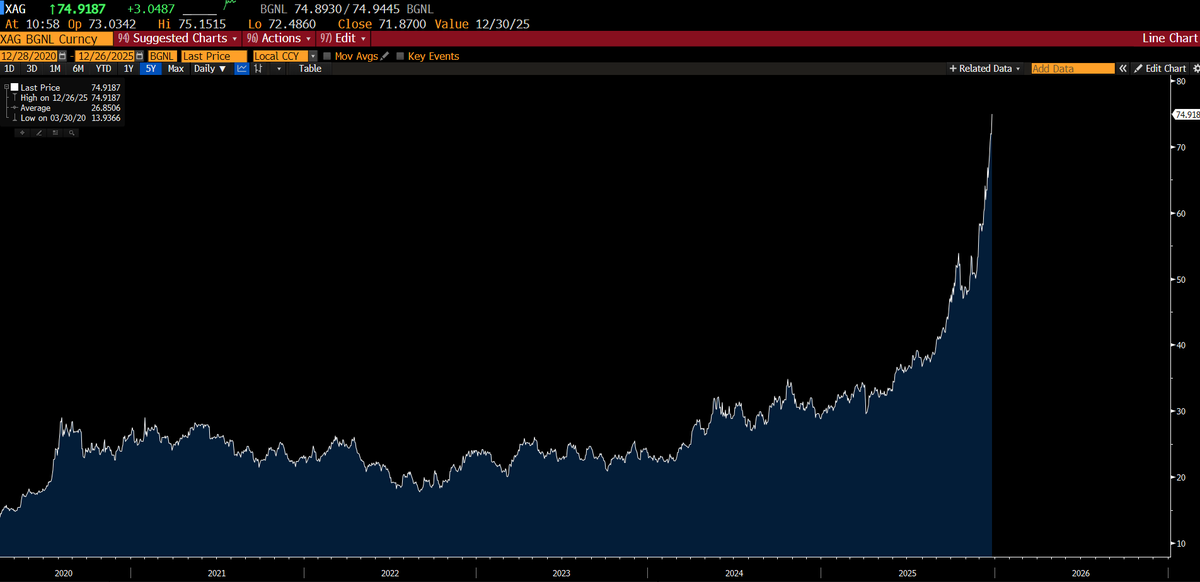Open the Suggested Charts dropdown
1200x582 pixels.
178,38
